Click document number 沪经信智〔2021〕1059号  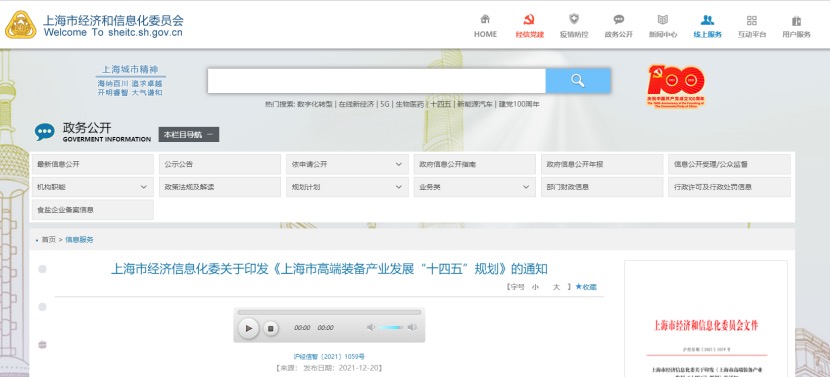pos(329,357)
